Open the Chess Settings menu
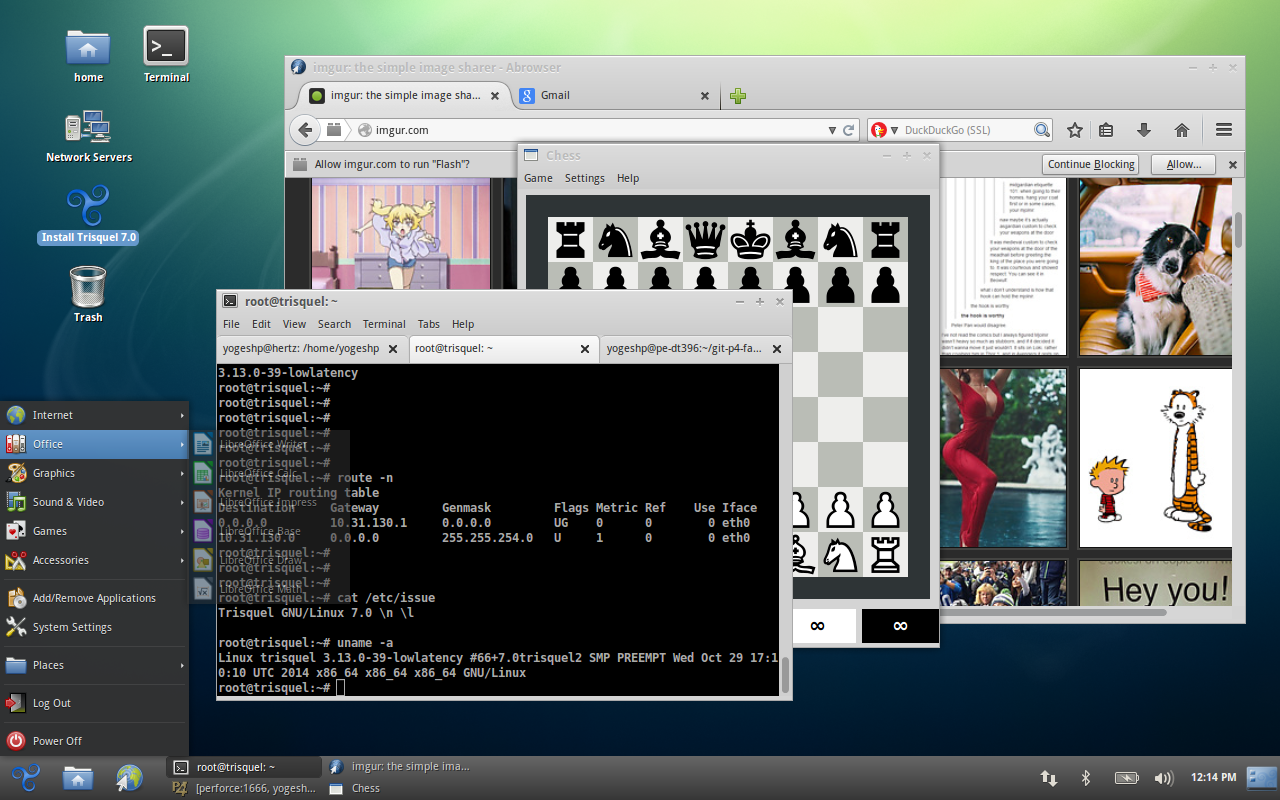The image size is (1280, 800). click(585, 178)
